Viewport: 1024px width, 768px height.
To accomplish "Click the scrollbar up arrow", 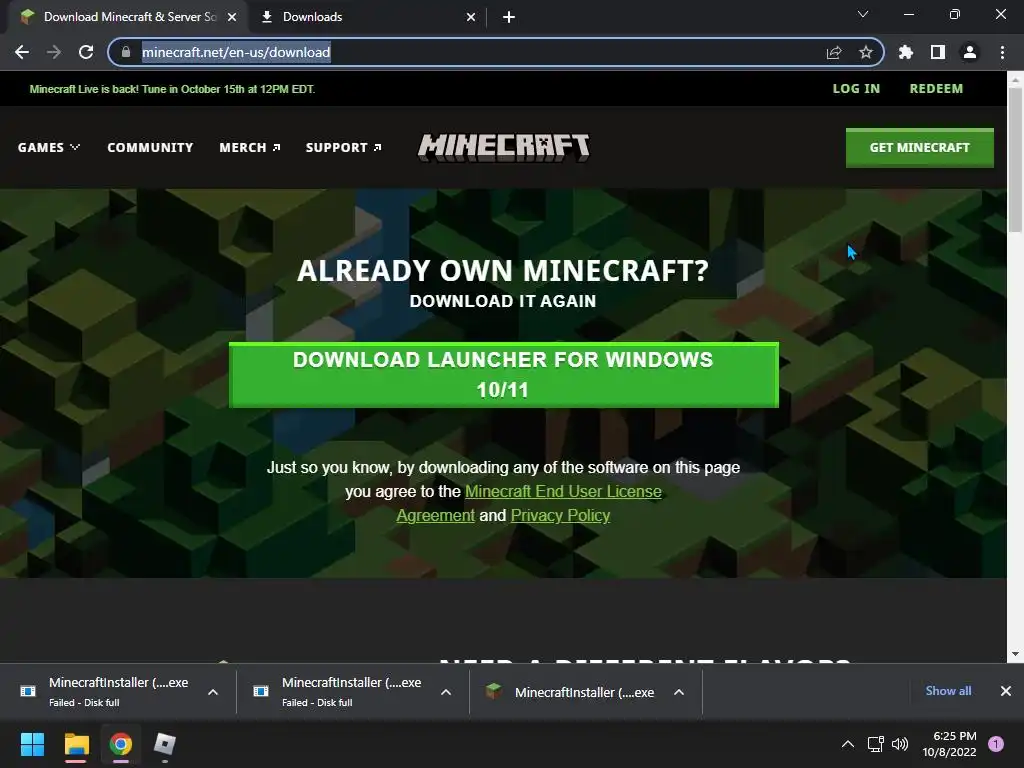I will [x=1015, y=79].
